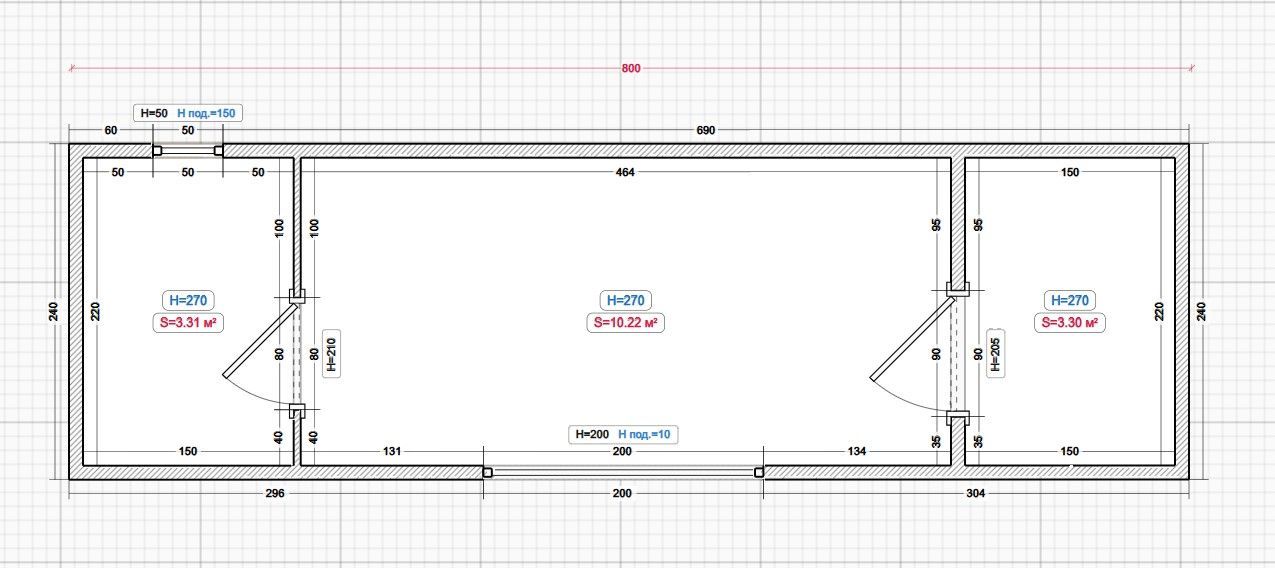Select the door leaf in the right partition
1275x568 pixels.
[912, 337]
